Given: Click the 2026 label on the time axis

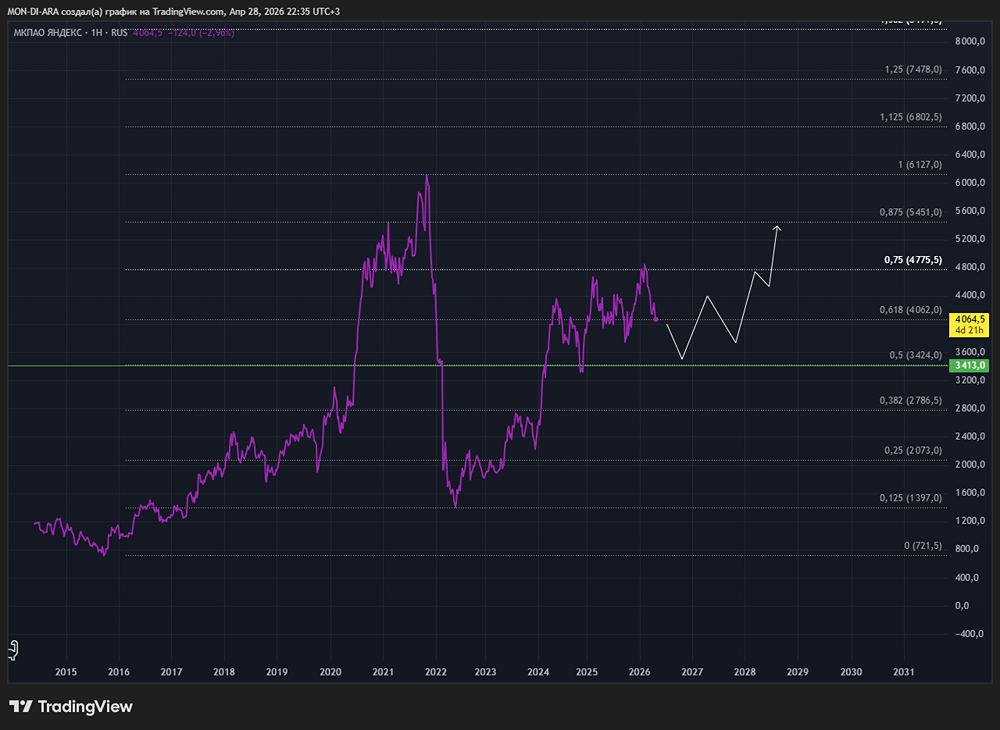Looking at the screenshot, I should 640,672.
